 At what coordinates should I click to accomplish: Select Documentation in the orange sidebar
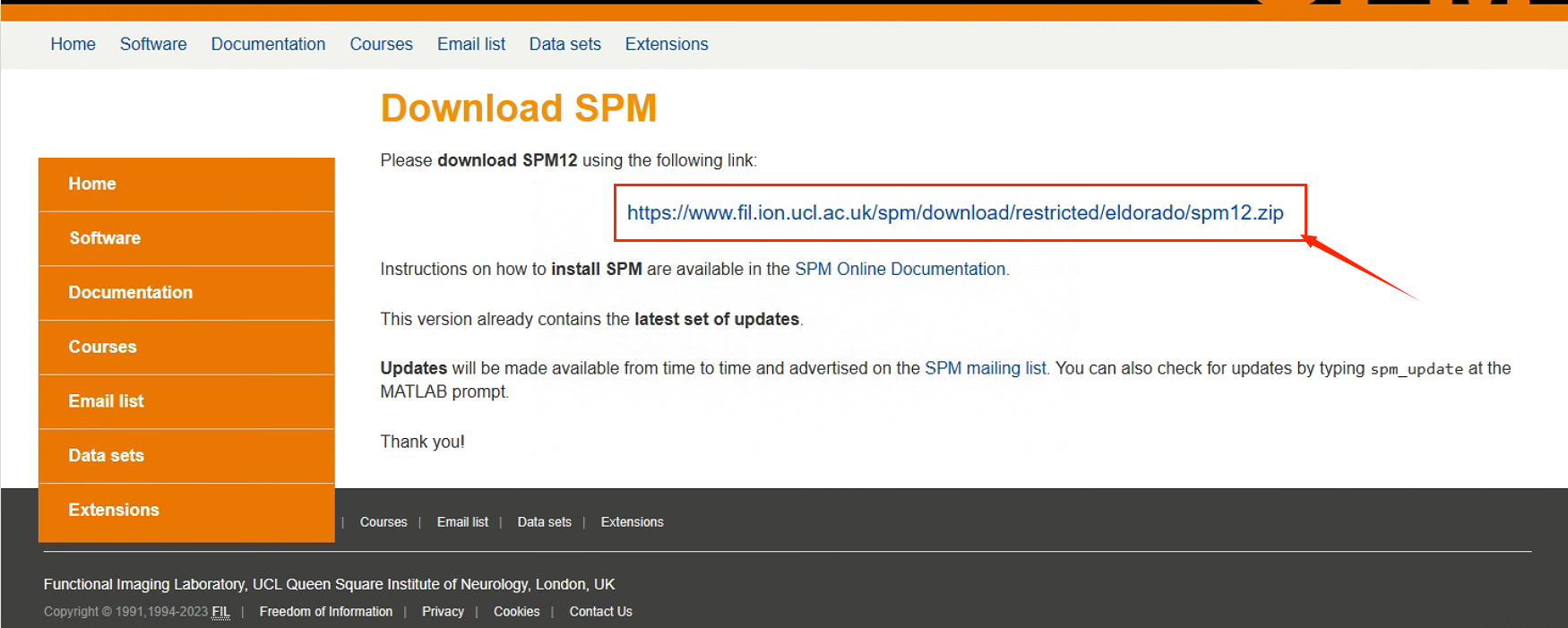coord(186,293)
